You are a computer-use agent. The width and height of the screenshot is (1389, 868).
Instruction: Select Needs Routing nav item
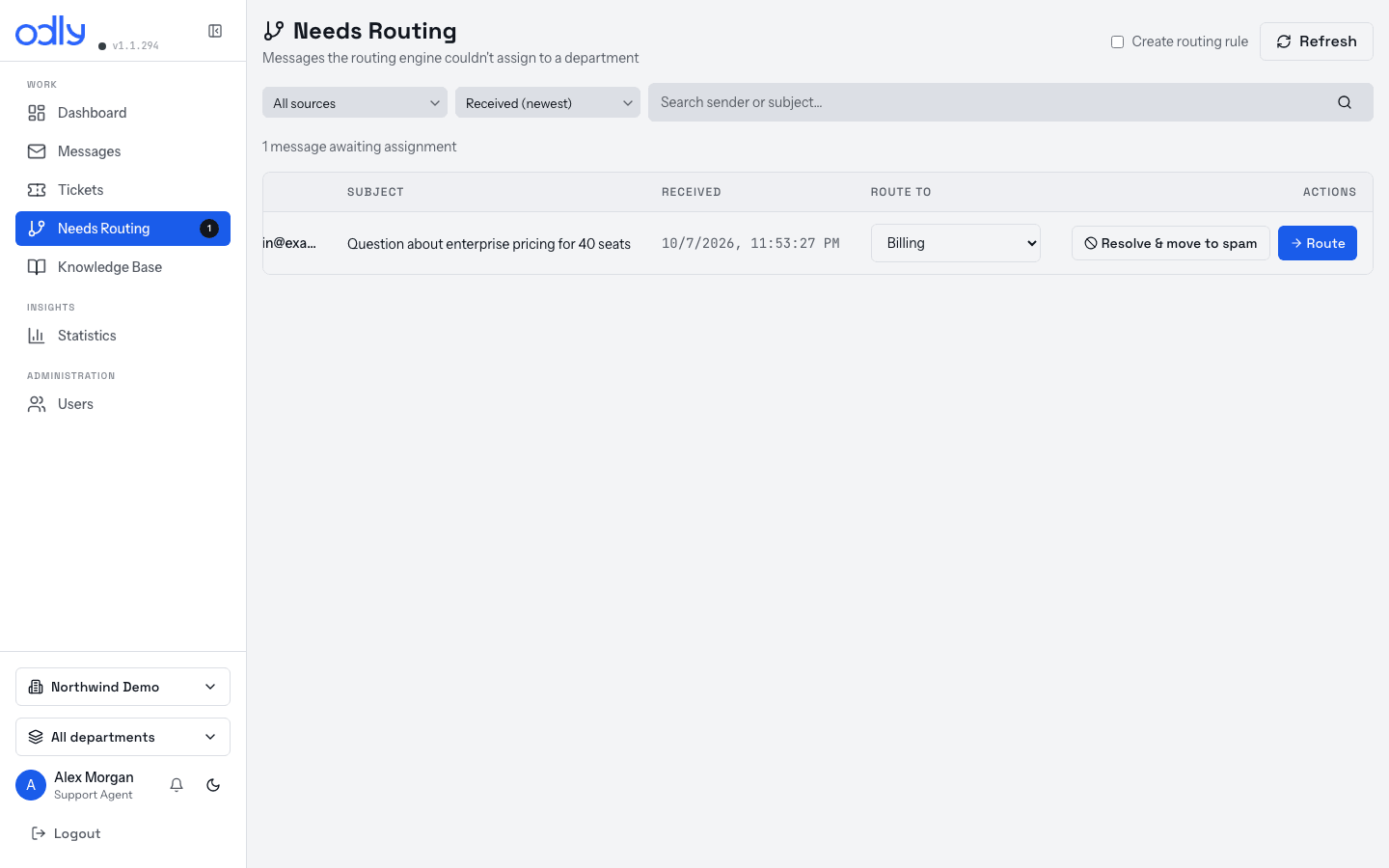[123, 229]
